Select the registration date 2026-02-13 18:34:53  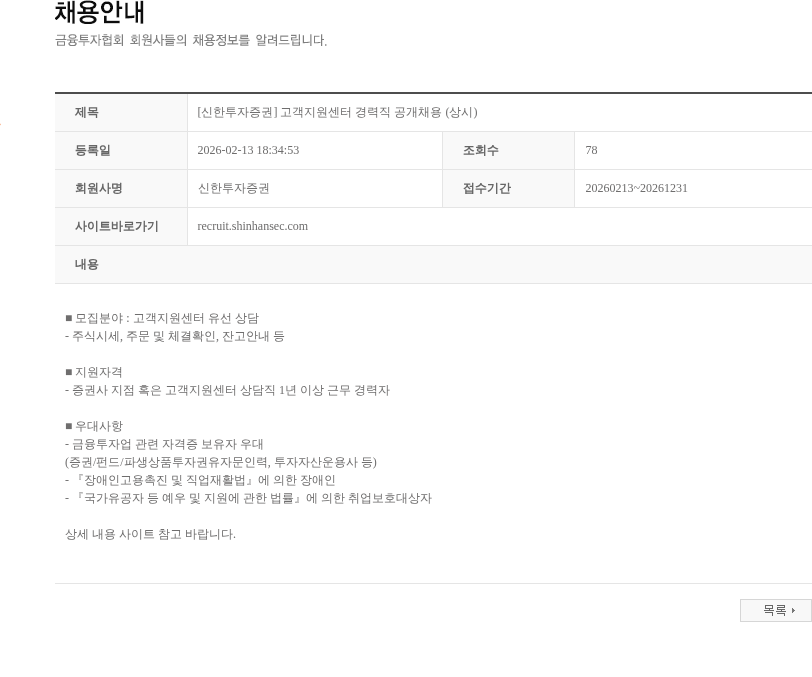coord(248,150)
